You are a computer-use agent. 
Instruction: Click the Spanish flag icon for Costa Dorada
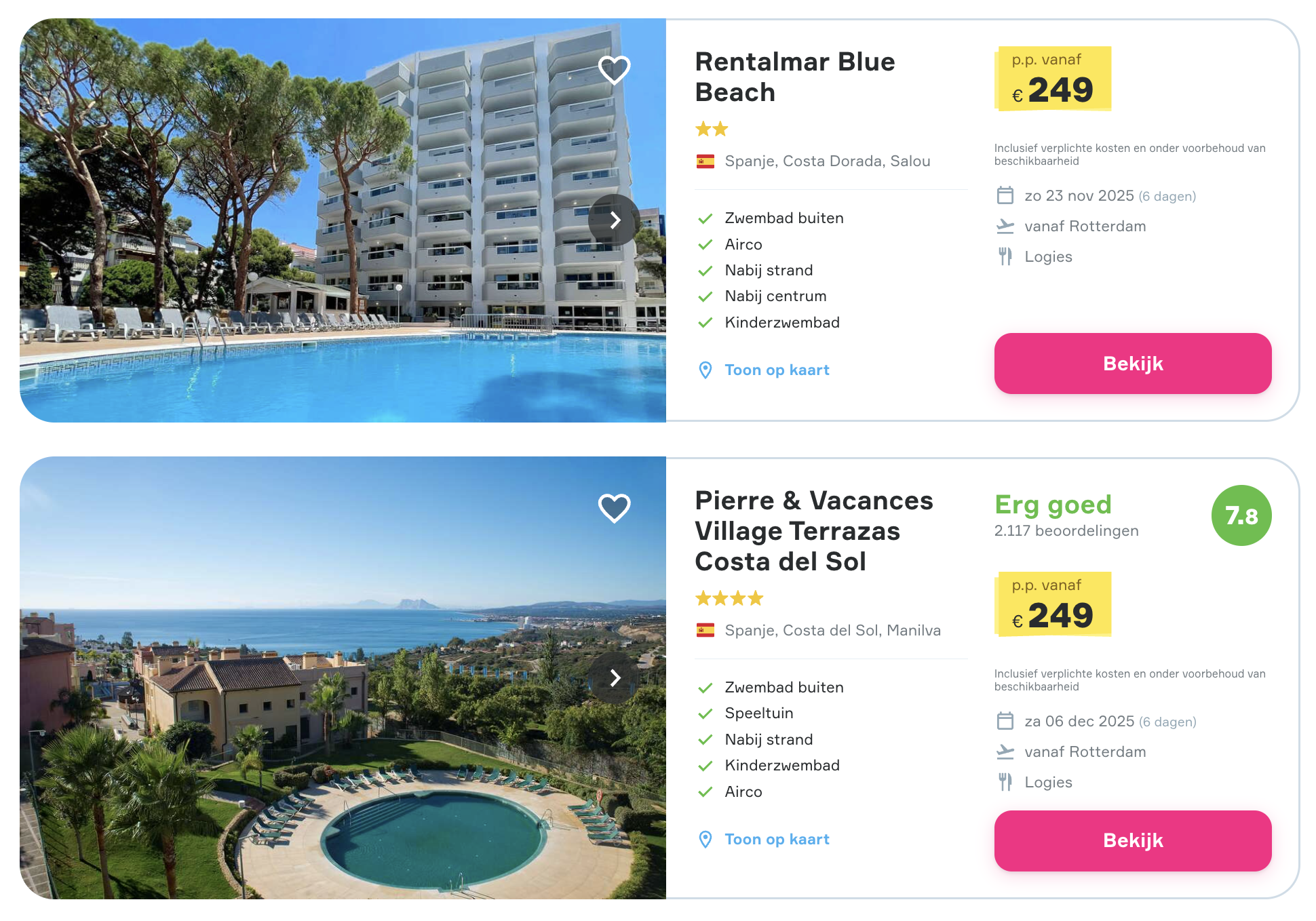click(705, 161)
